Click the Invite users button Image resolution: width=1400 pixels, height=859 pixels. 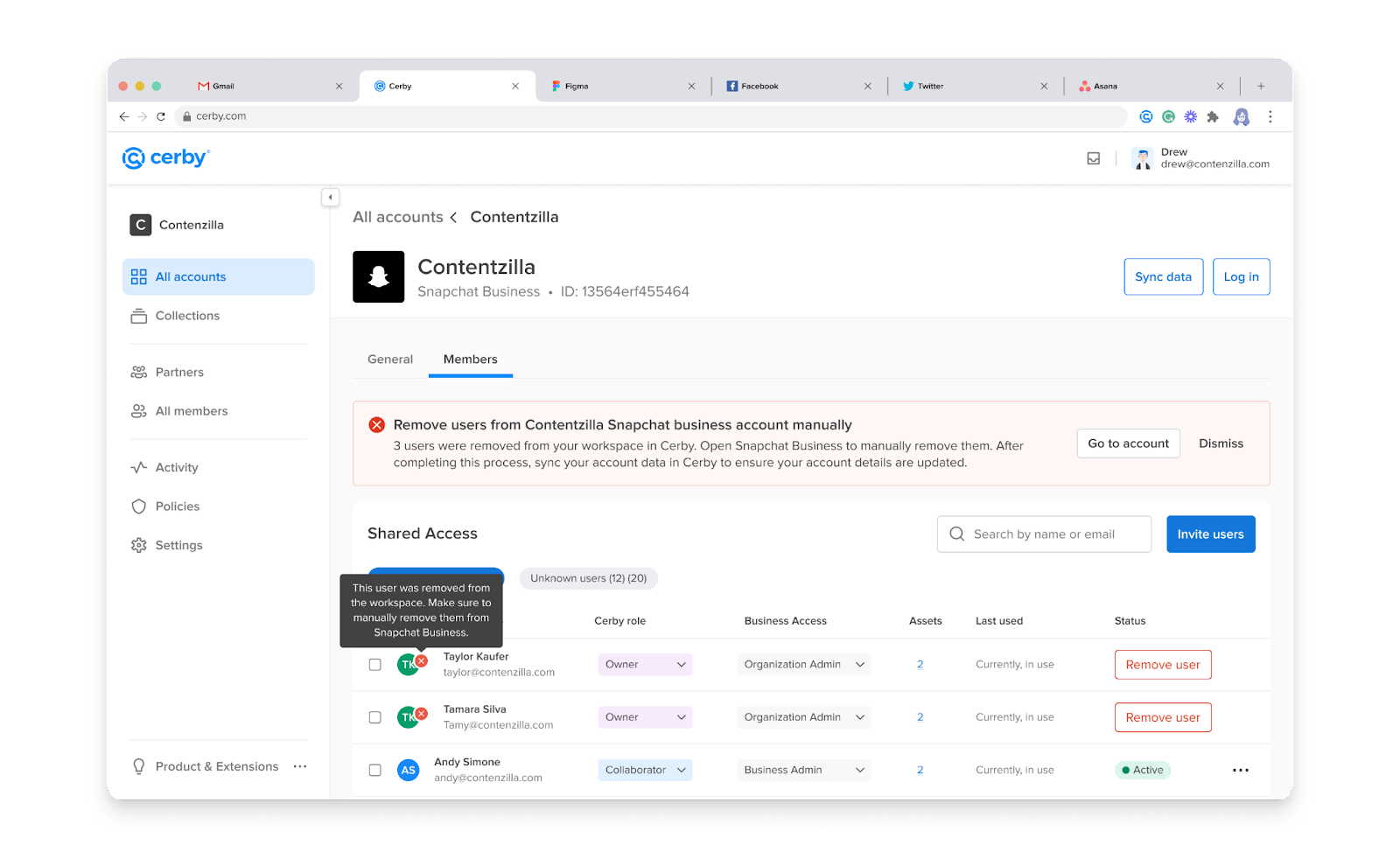click(1211, 534)
